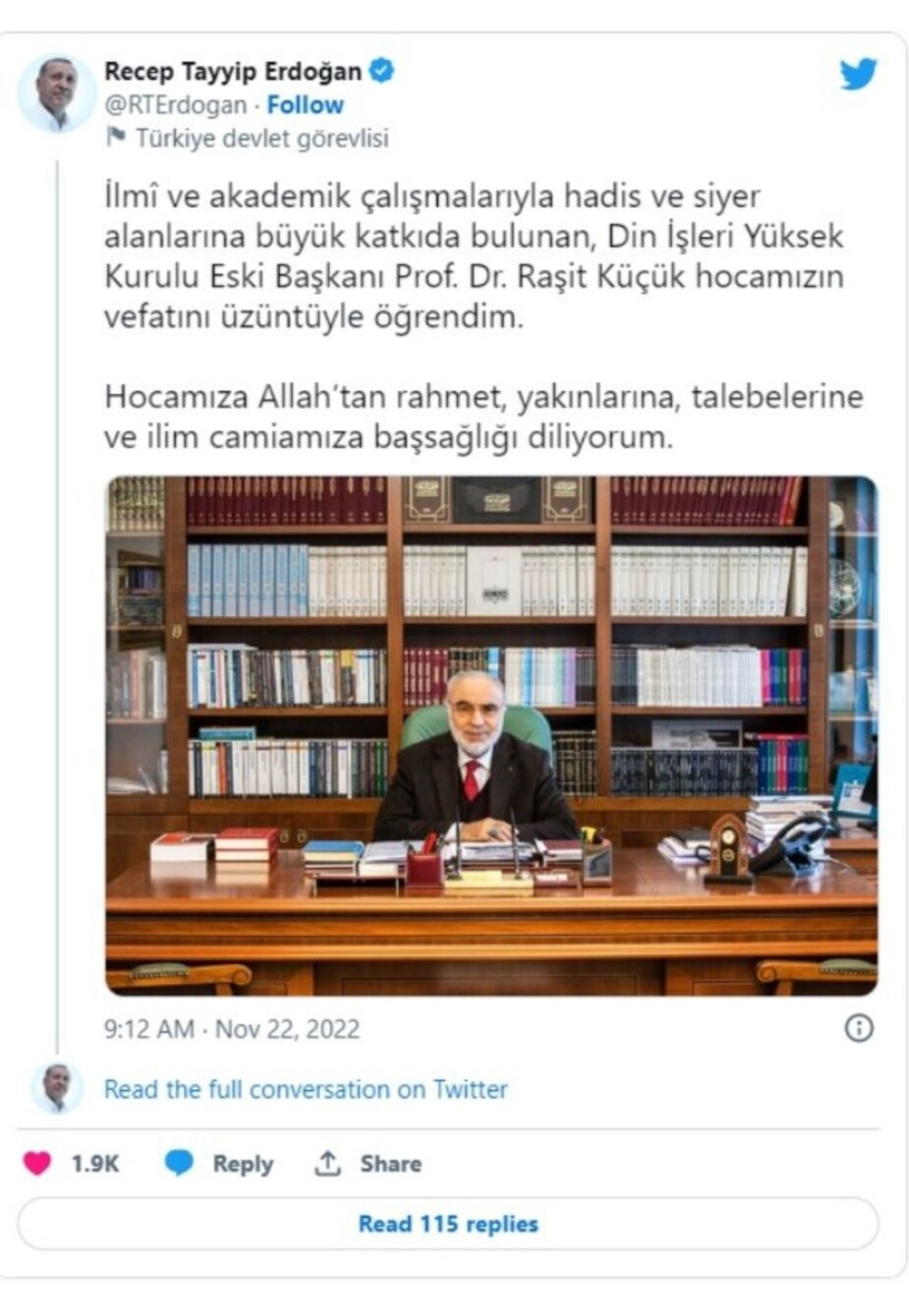Click the Read 115 replies button
This screenshot has width=909, height=1316.
pyautogui.click(x=448, y=1224)
